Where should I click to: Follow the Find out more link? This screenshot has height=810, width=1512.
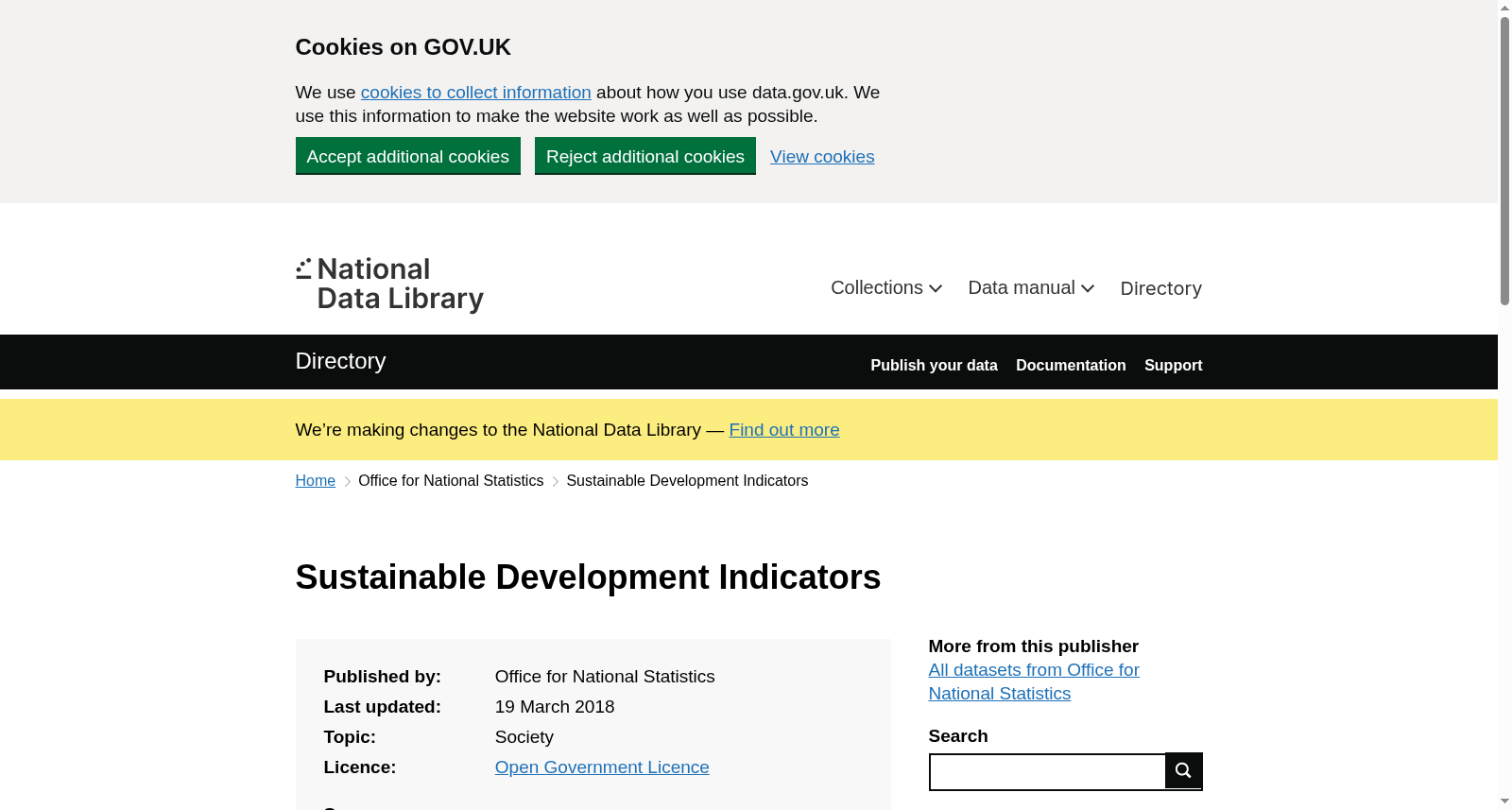click(x=784, y=430)
